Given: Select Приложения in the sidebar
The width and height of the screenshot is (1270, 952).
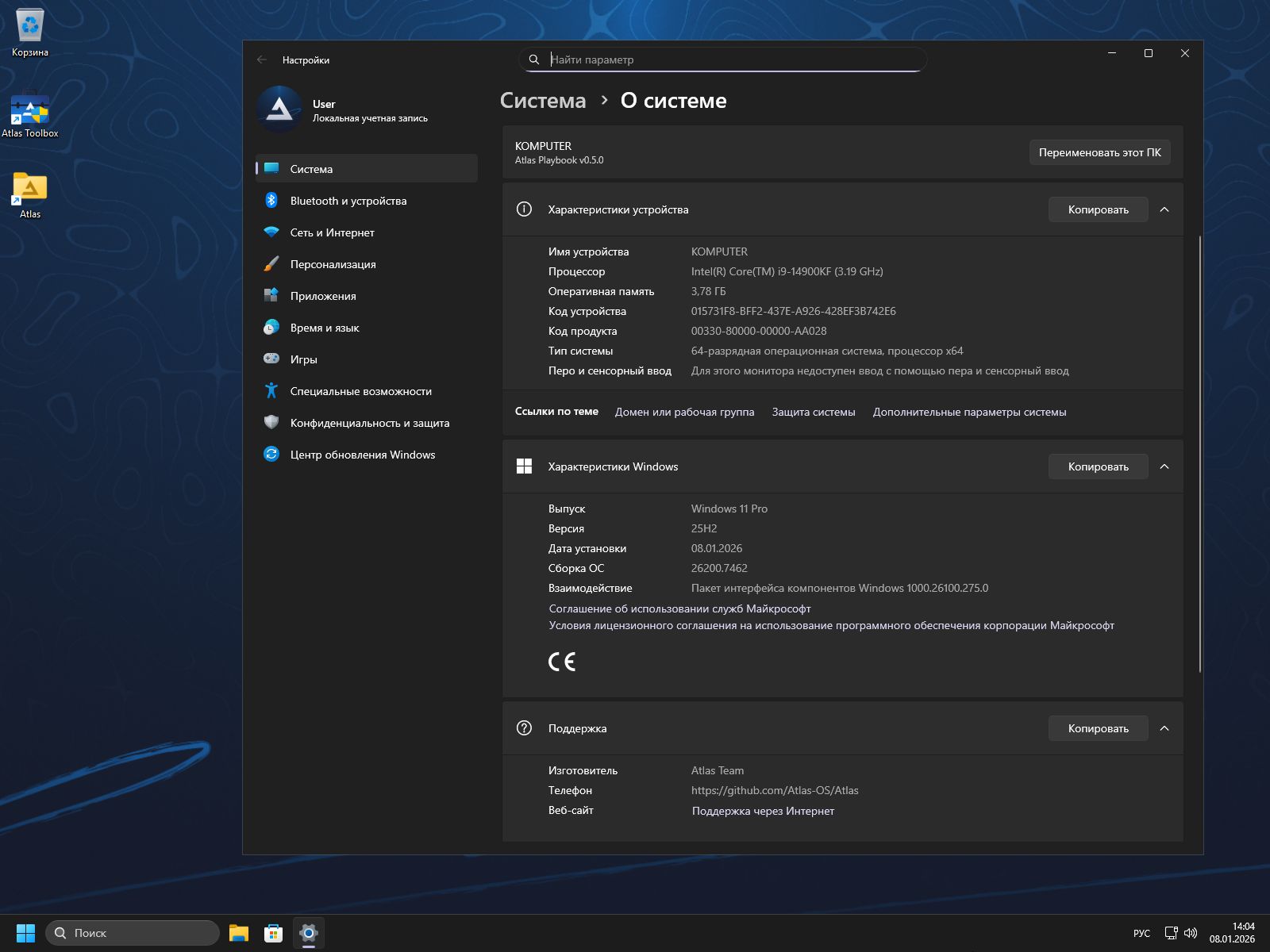Looking at the screenshot, I should (x=323, y=296).
